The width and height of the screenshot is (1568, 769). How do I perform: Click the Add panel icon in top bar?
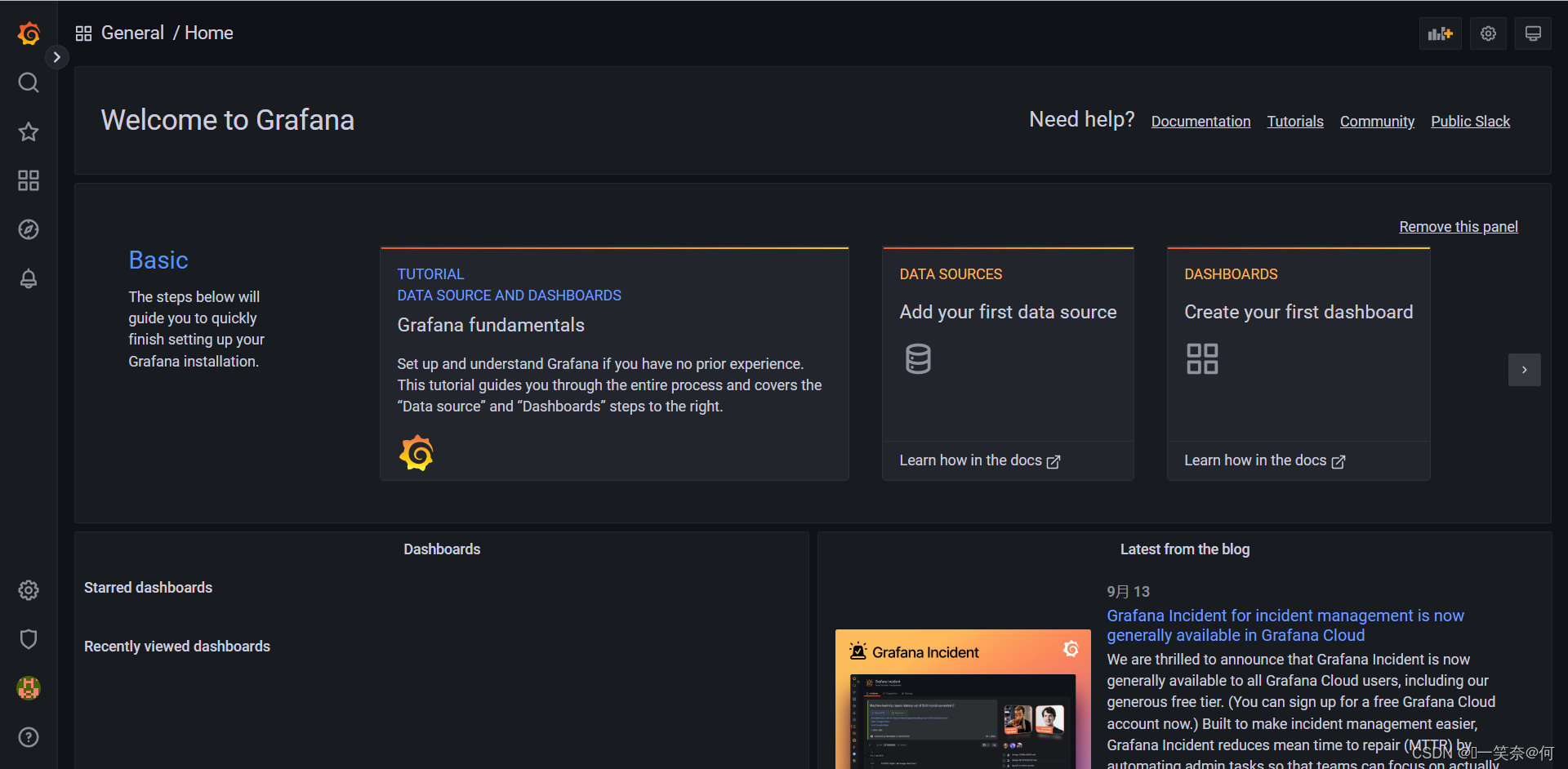[1441, 33]
